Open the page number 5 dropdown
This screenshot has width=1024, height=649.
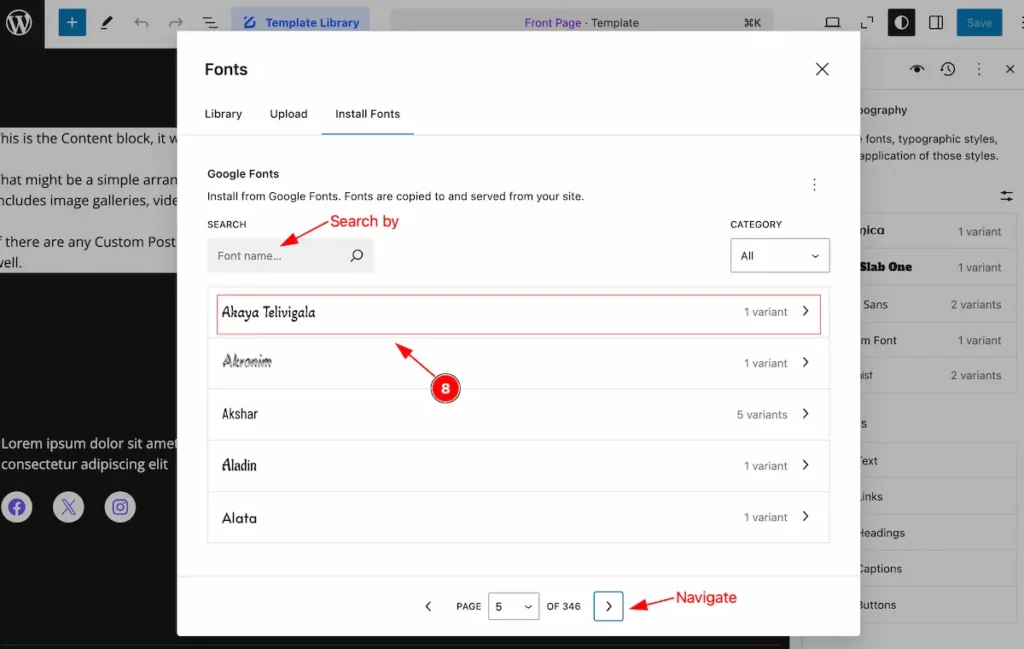(x=513, y=607)
